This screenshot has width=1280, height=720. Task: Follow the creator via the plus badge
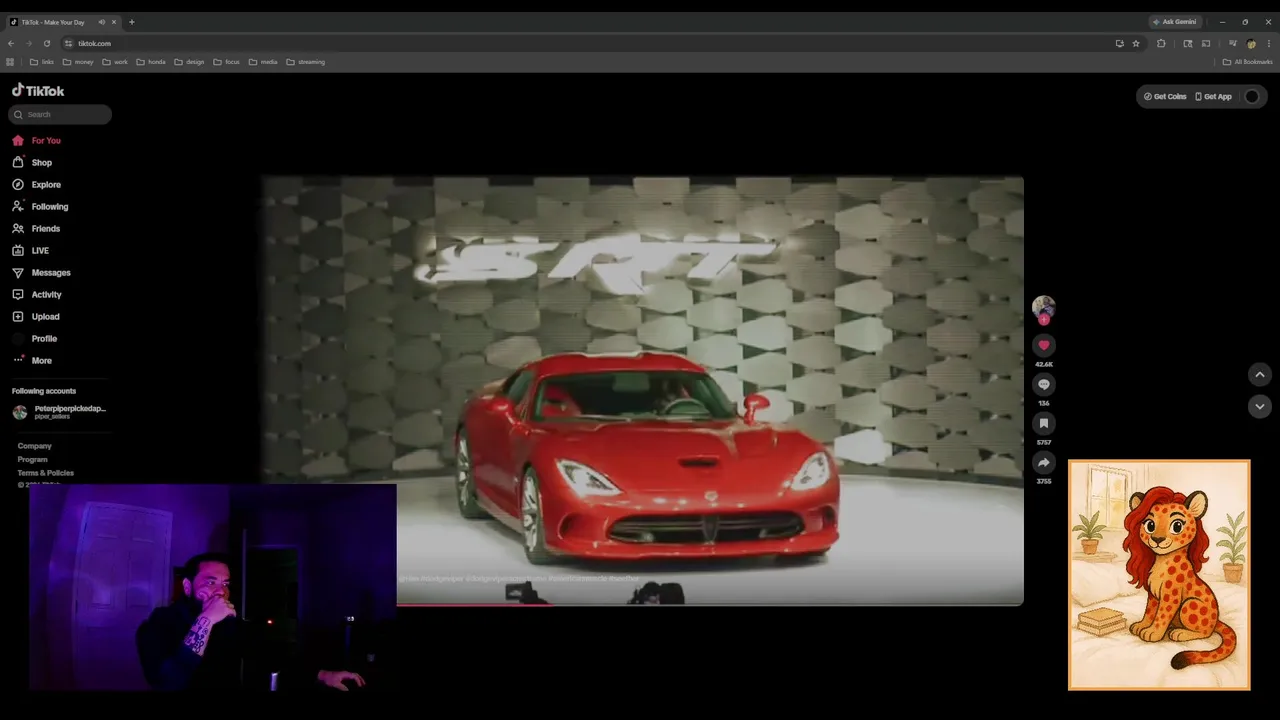coord(1044,320)
